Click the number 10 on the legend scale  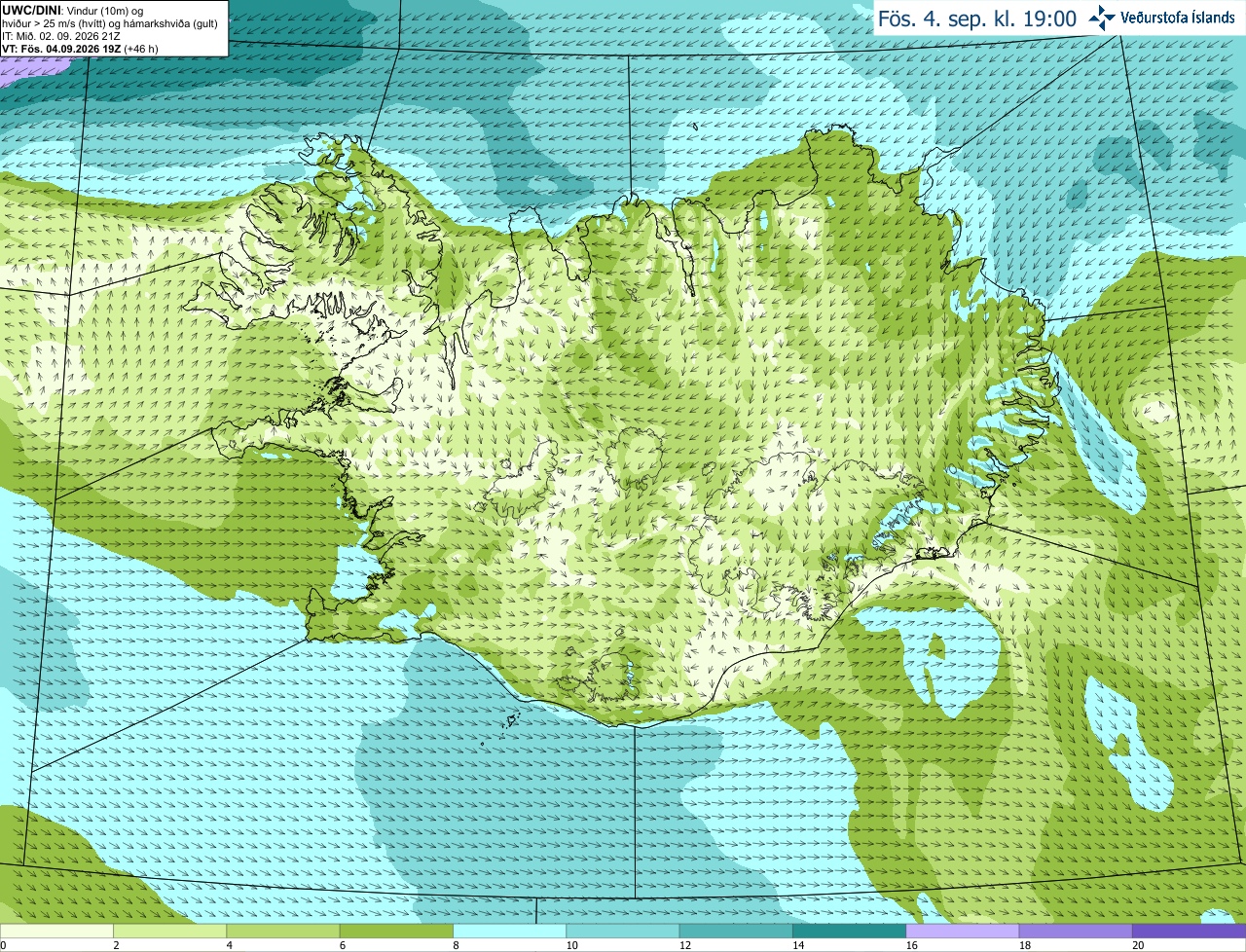[x=571, y=945]
